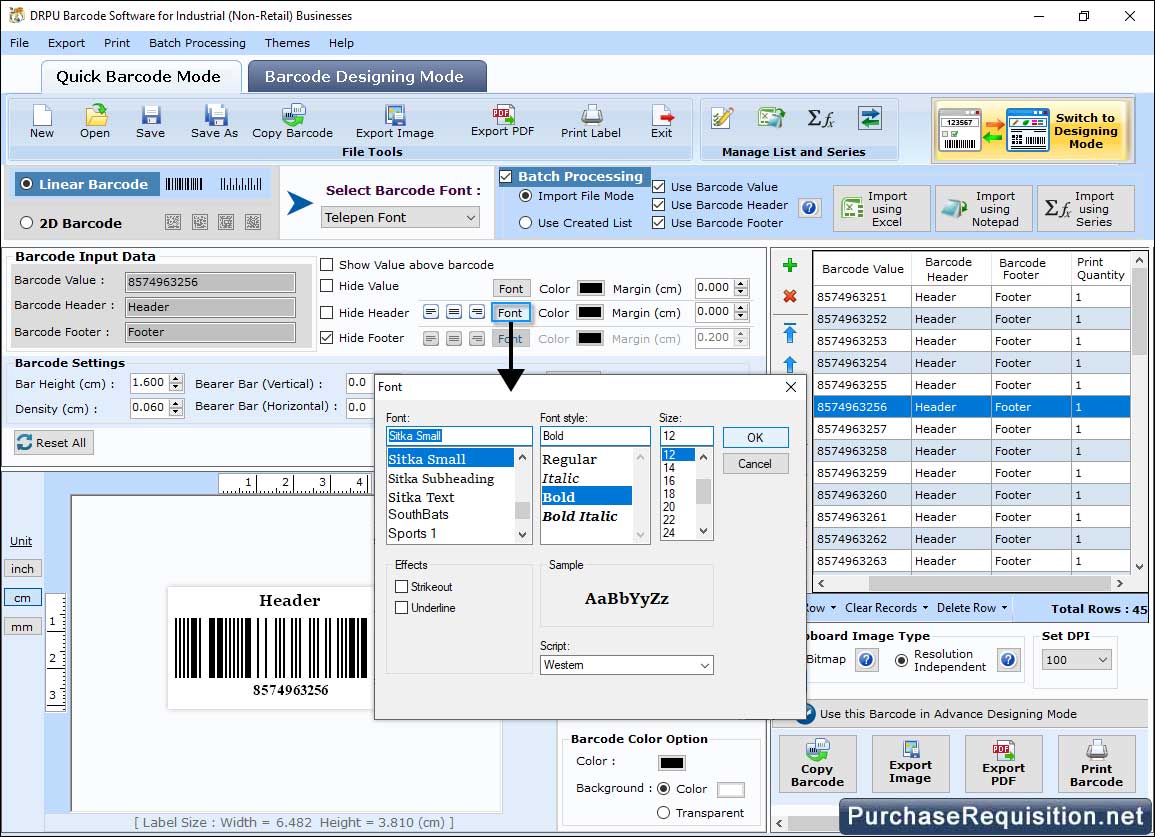The height and width of the screenshot is (837, 1155).
Task: Enable the Strikeout effect checkbox
Action: 402,587
